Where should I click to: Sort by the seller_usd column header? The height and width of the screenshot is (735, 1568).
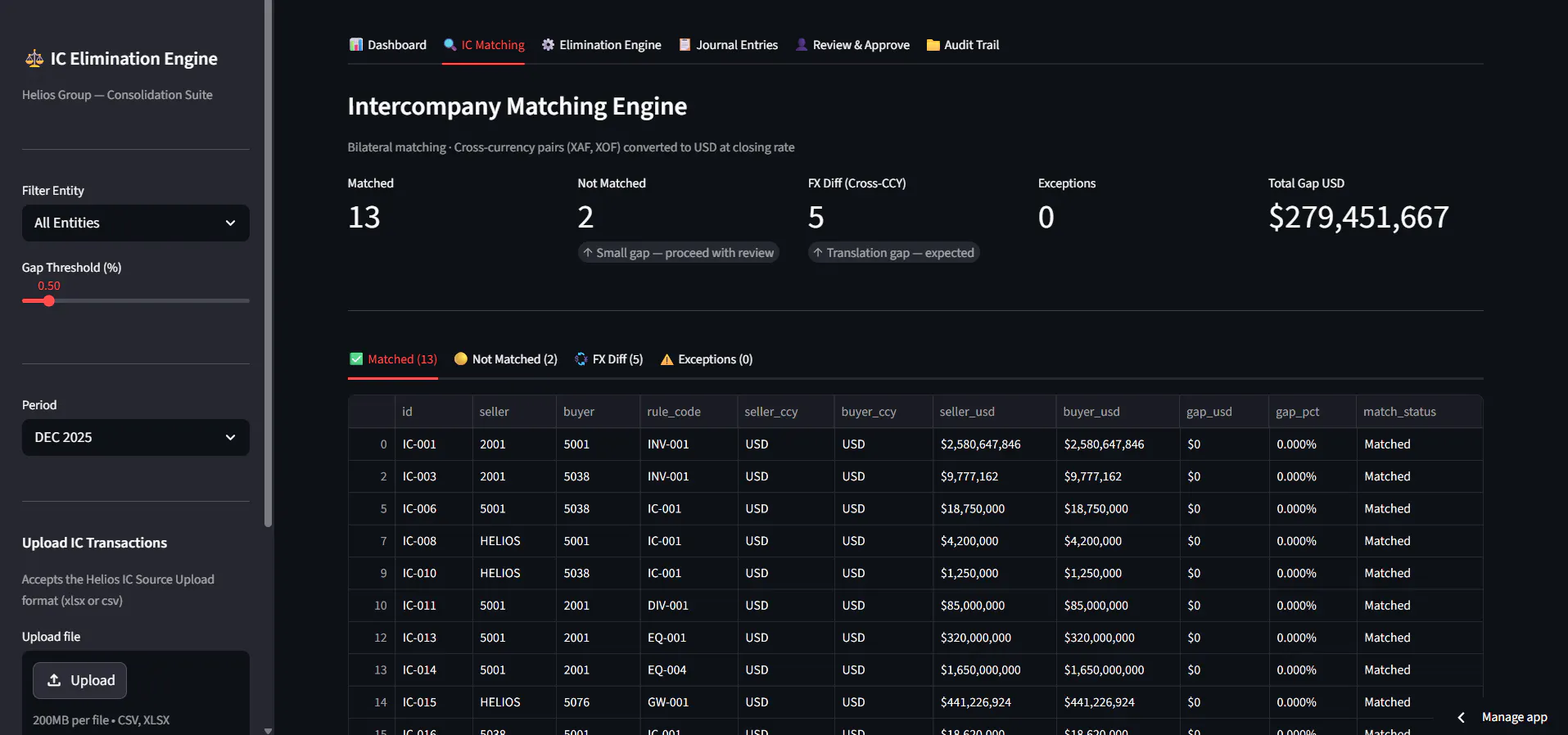994,412
